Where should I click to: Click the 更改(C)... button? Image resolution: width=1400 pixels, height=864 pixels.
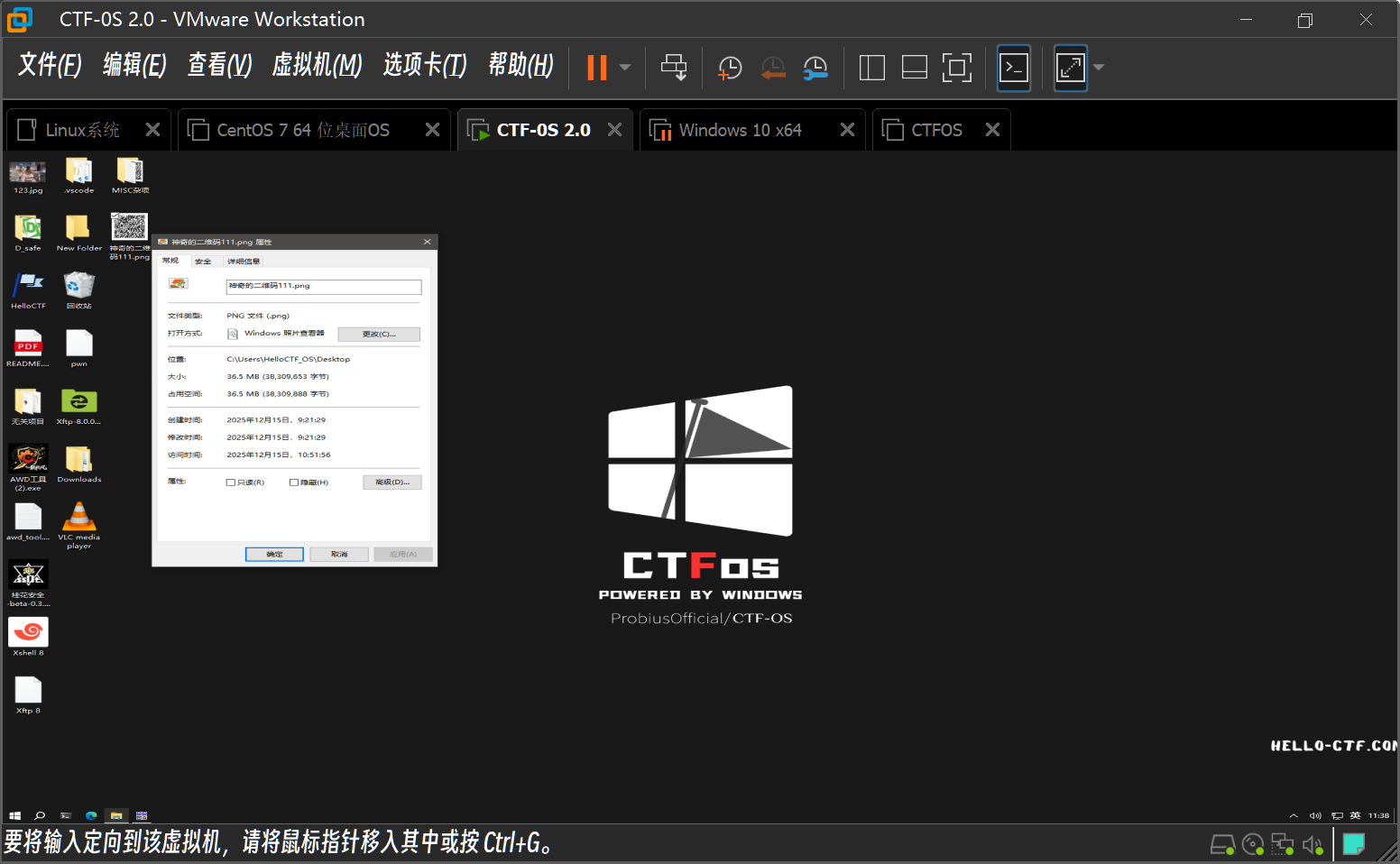(x=379, y=334)
